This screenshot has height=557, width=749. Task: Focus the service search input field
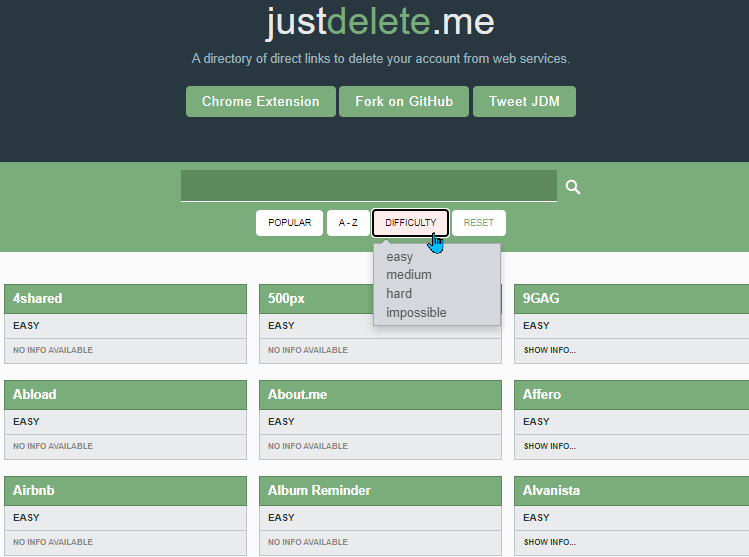(x=369, y=185)
